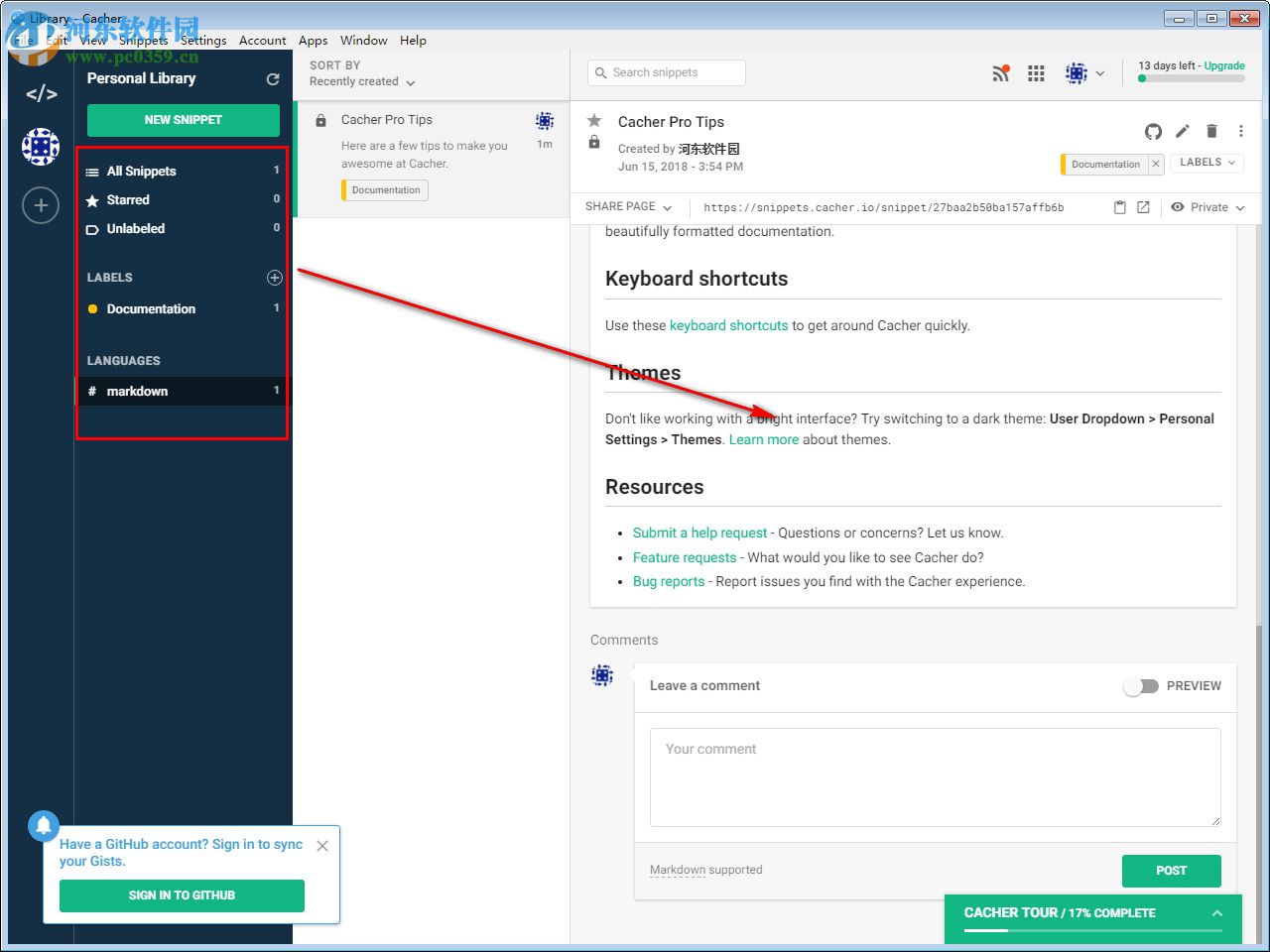
Task: Add a new label with plus icon
Action: tap(275, 278)
